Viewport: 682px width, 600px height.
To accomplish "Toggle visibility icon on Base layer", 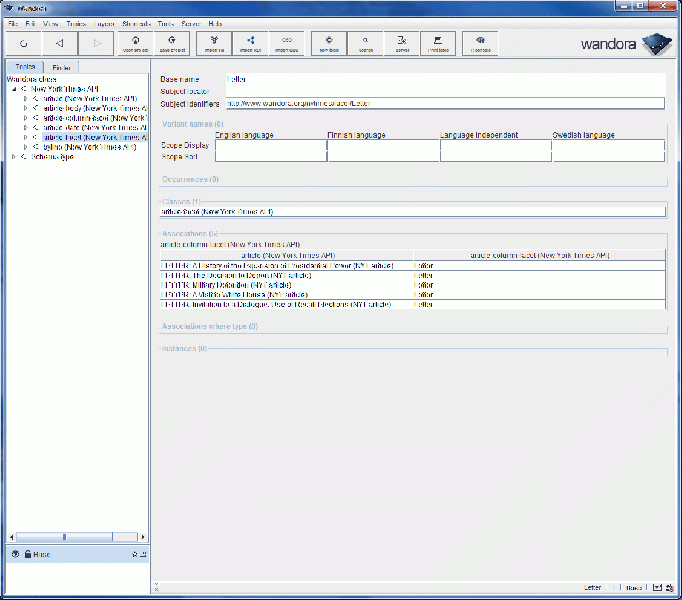I will (15, 554).
